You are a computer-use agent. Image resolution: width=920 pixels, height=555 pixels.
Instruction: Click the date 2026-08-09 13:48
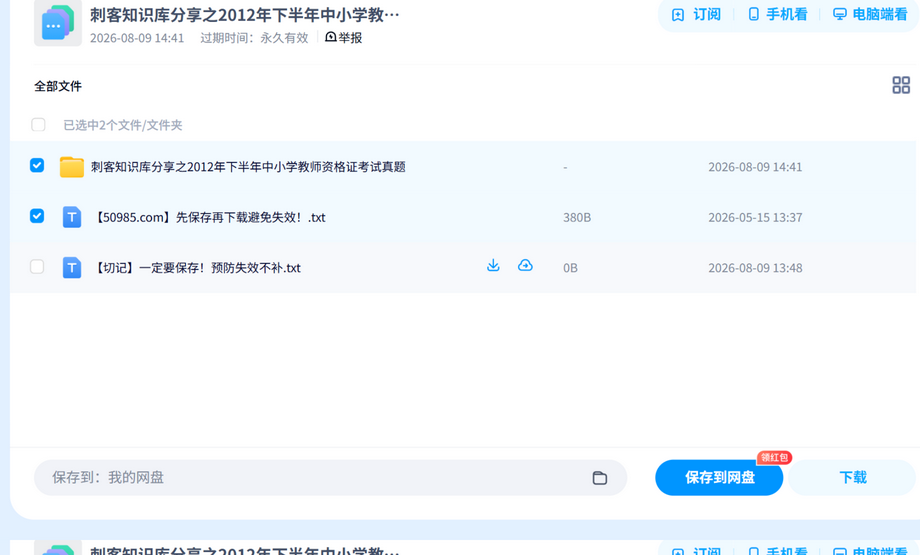tap(755, 268)
